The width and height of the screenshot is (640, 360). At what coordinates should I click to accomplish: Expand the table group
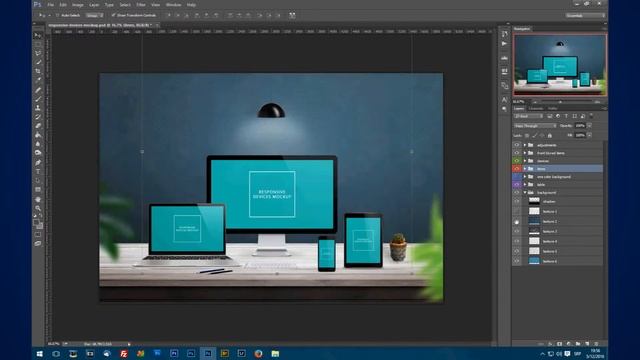(x=525, y=184)
